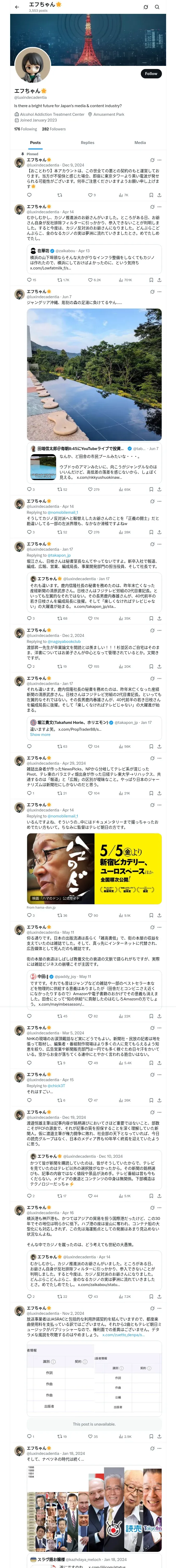Repost the pinned Dec 9, 2024 post
Screen dimensions: 176x1568
[x=59, y=195]
